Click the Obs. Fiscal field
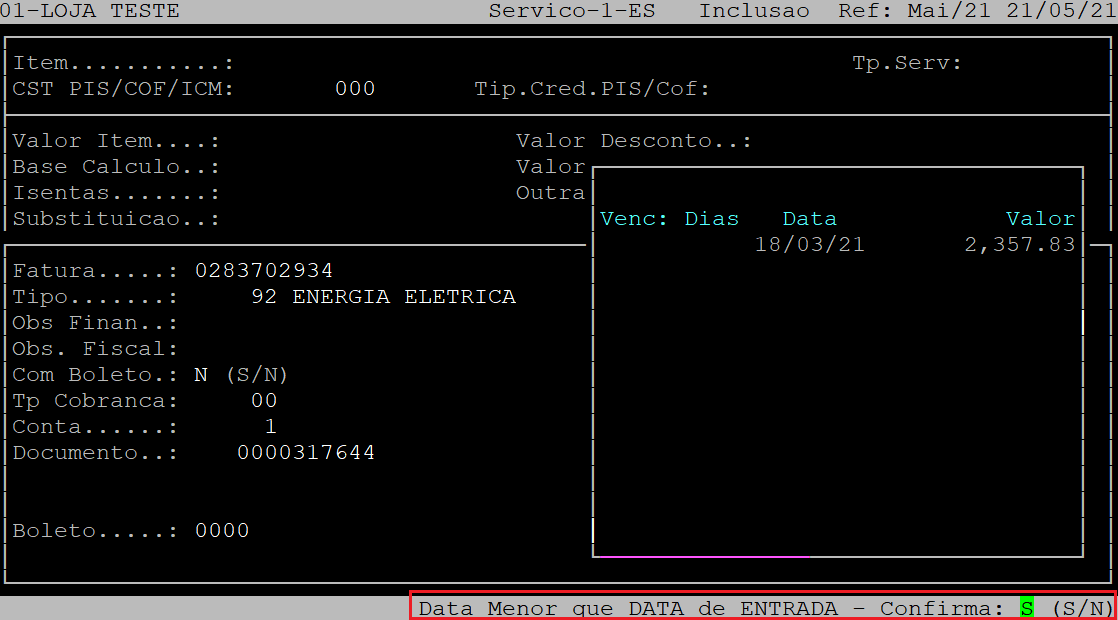The height and width of the screenshot is (620, 1118). click(300, 349)
